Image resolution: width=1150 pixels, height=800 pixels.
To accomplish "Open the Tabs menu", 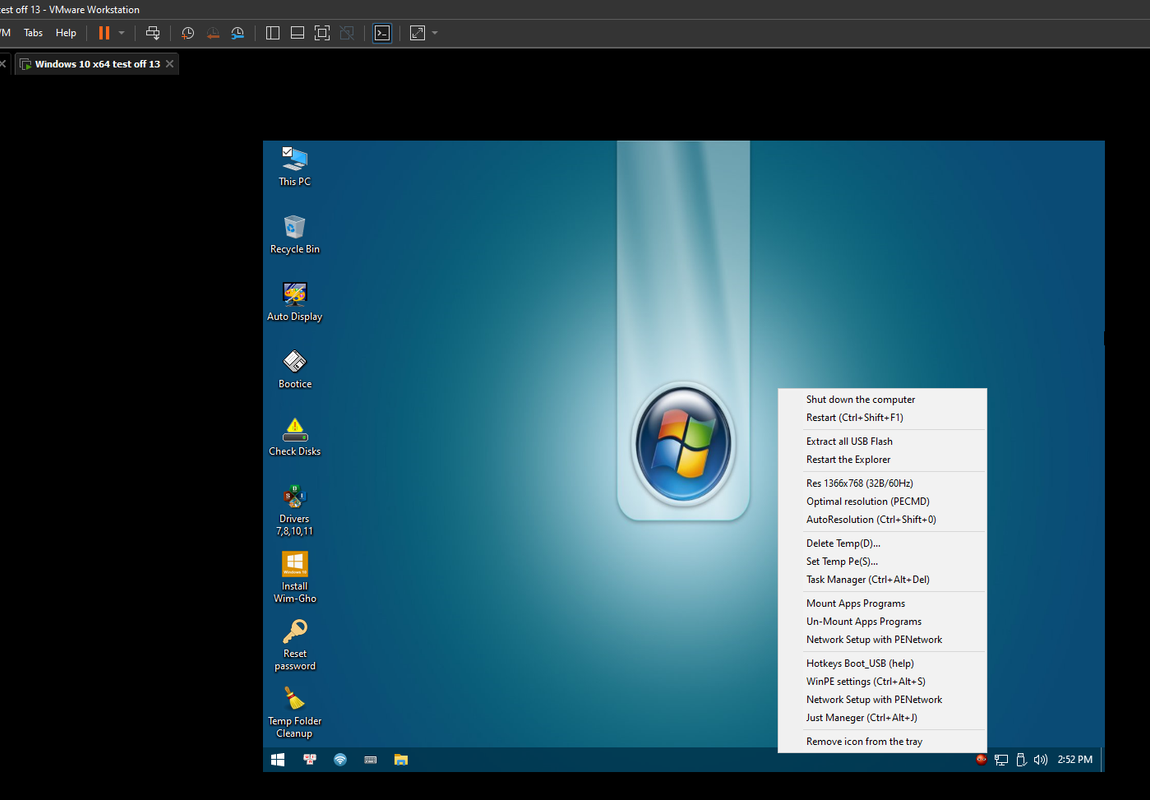I will click(x=33, y=33).
